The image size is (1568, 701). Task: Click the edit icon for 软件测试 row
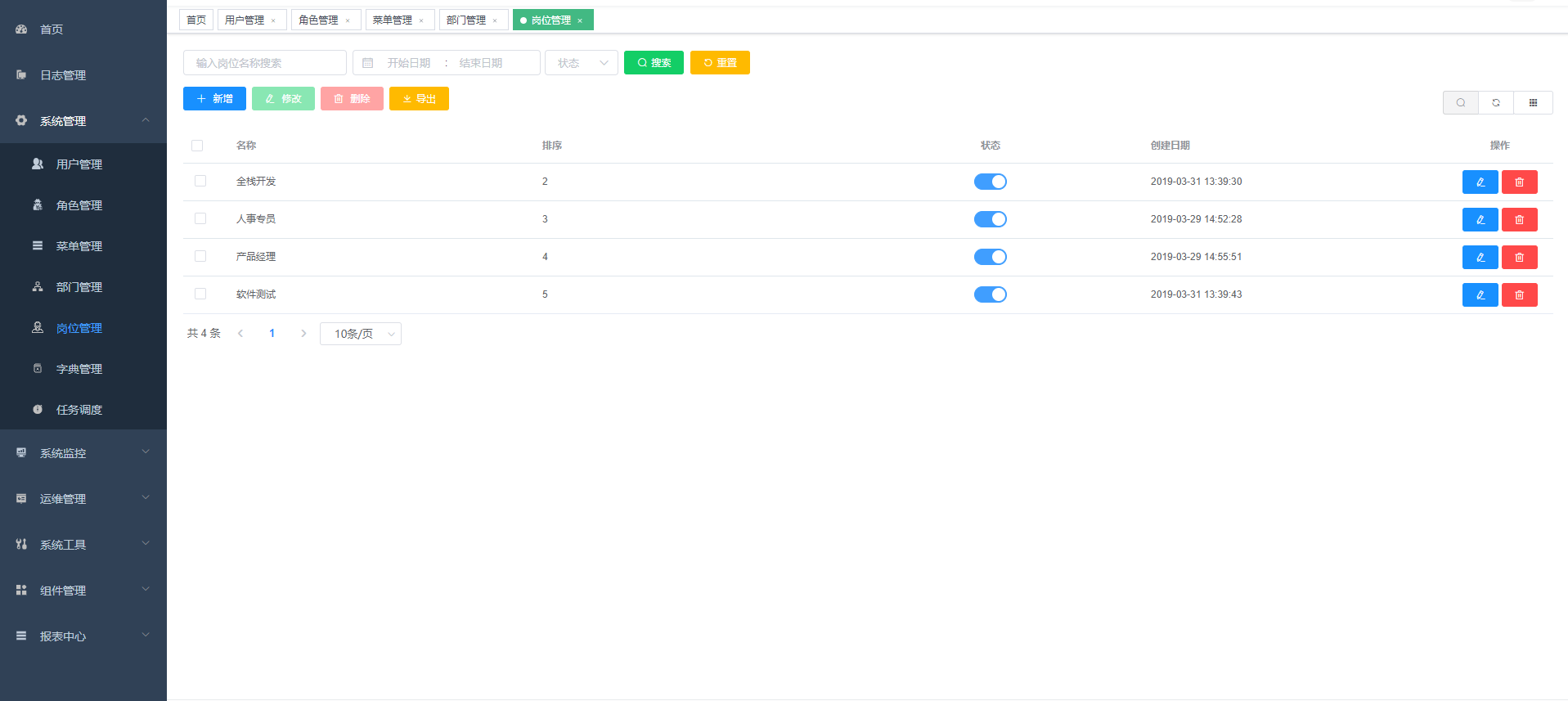tap(1480, 294)
